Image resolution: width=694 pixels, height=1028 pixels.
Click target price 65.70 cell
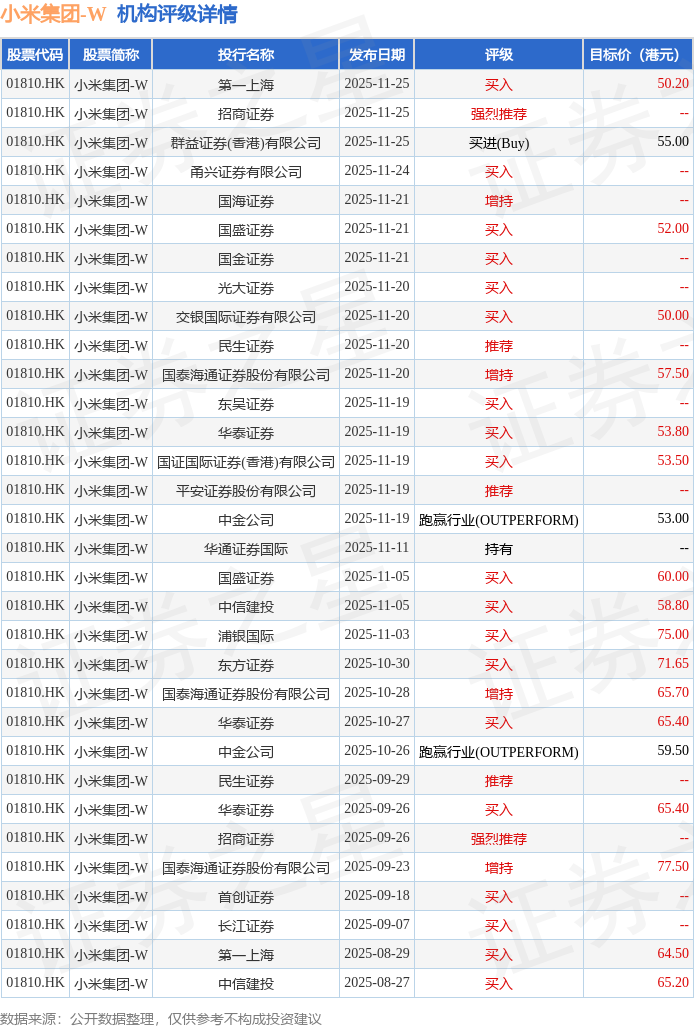pyautogui.click(x=638, y=693)
